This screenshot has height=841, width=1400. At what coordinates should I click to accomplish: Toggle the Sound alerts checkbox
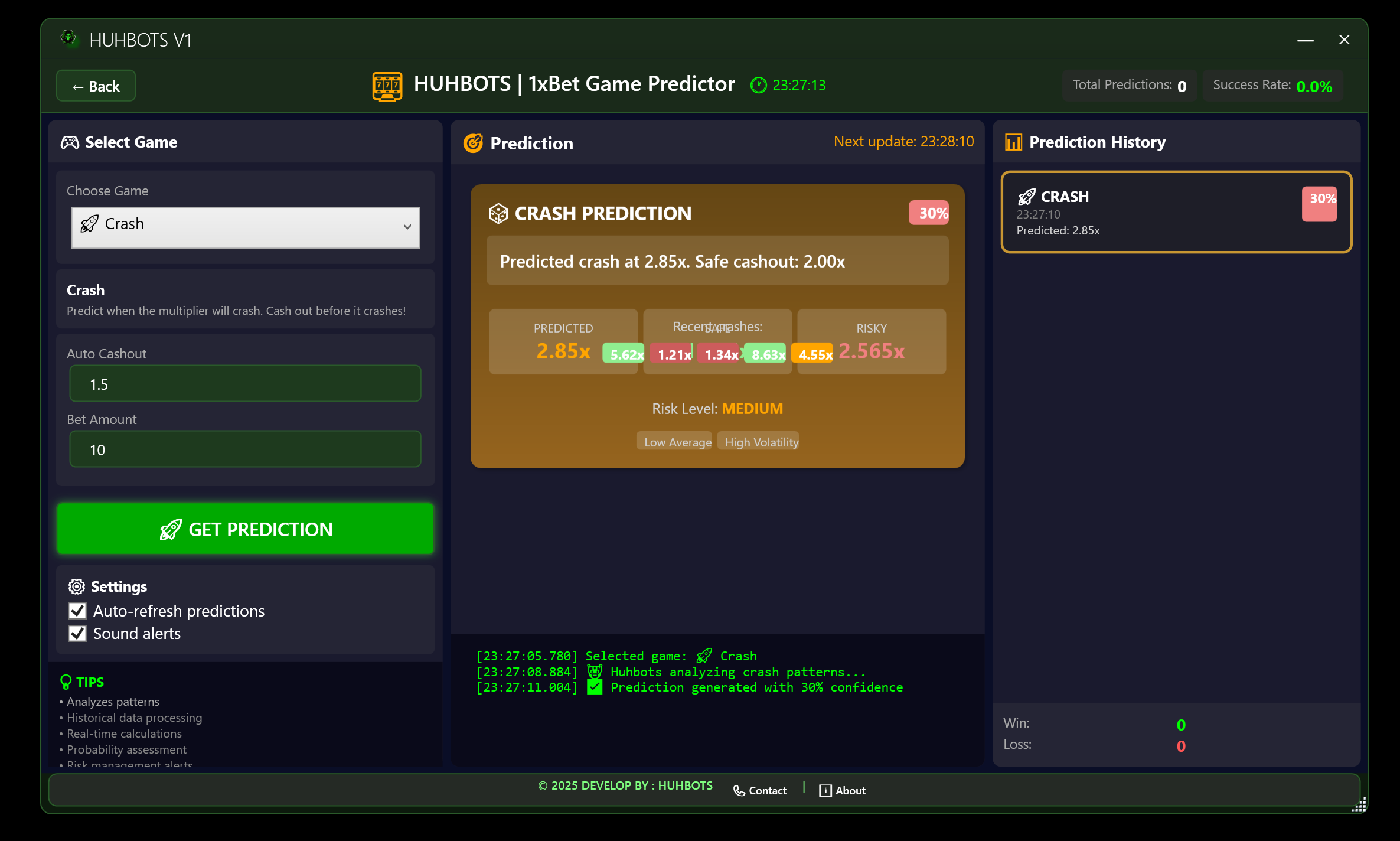(77, 633)
